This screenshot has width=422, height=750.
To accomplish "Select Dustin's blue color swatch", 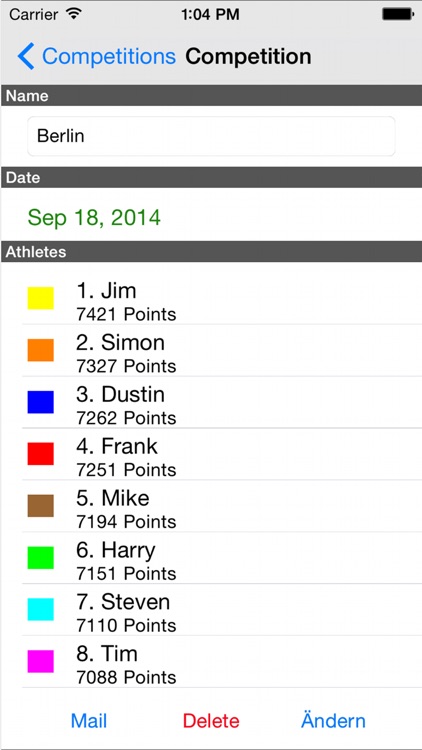I will click(x=41, y=402).
